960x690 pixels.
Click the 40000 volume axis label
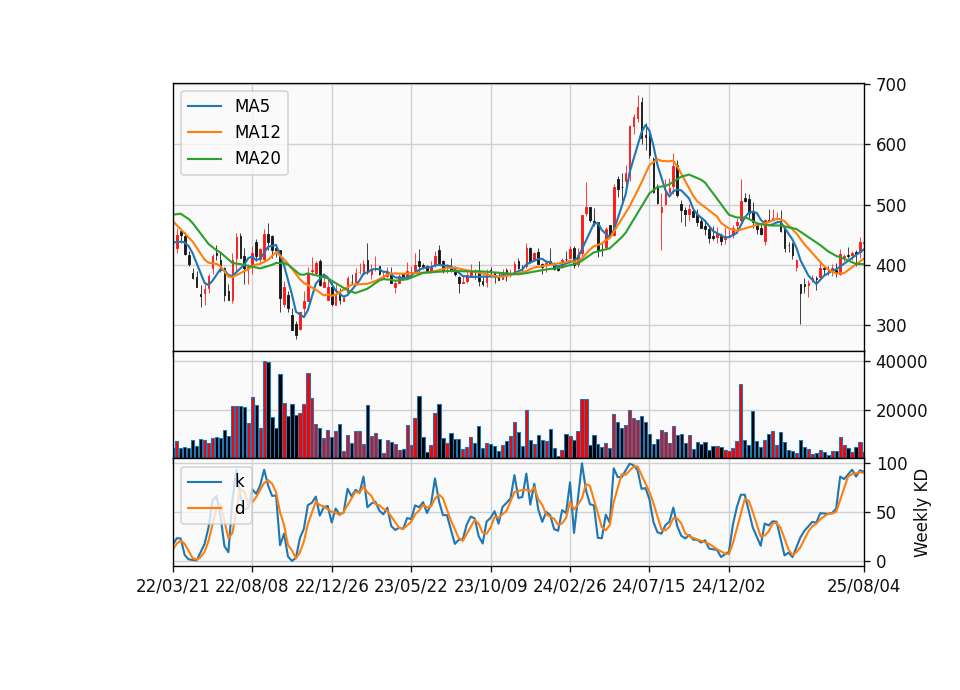[x=901, y=362]
